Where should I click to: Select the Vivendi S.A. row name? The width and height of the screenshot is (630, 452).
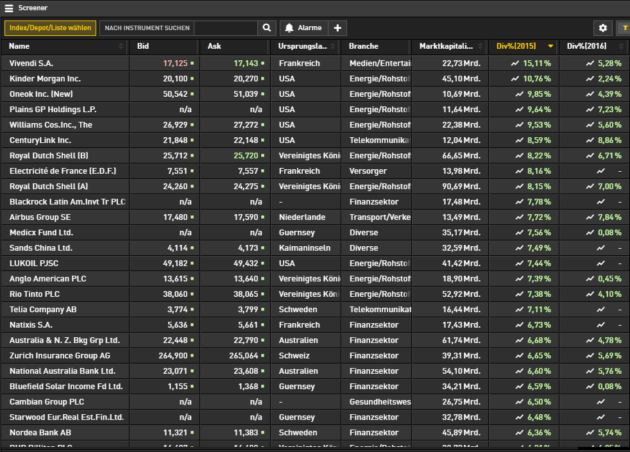coord(31,63)
